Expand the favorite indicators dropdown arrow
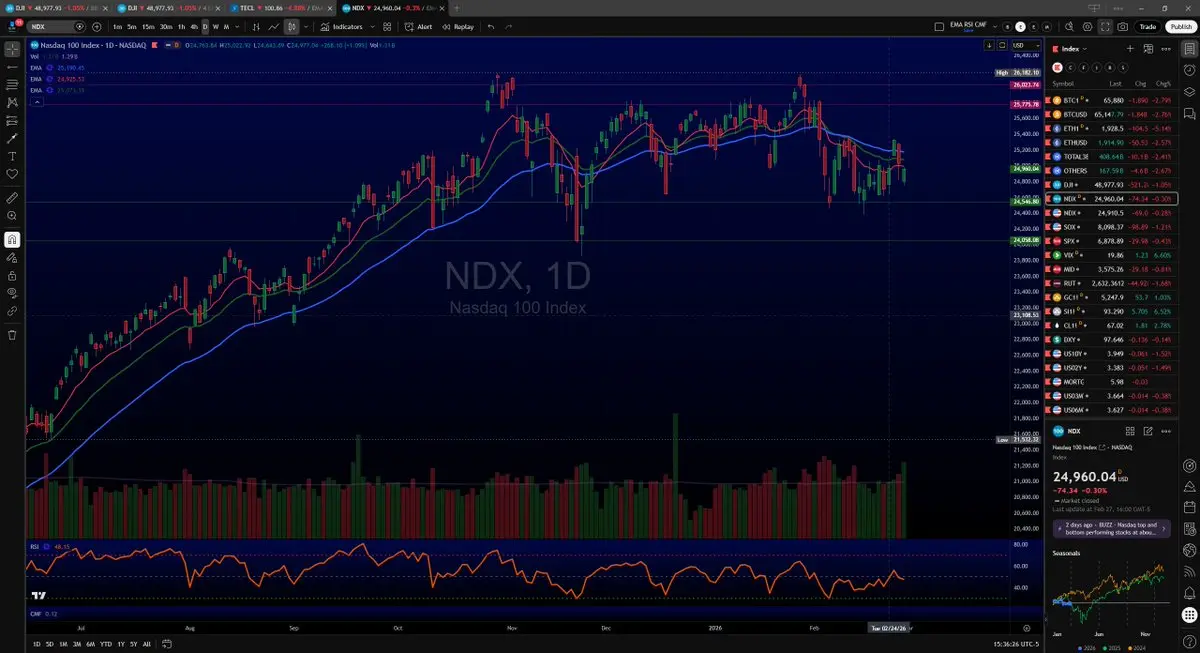Screen dimensions: 1200x653 pos(373,27)
